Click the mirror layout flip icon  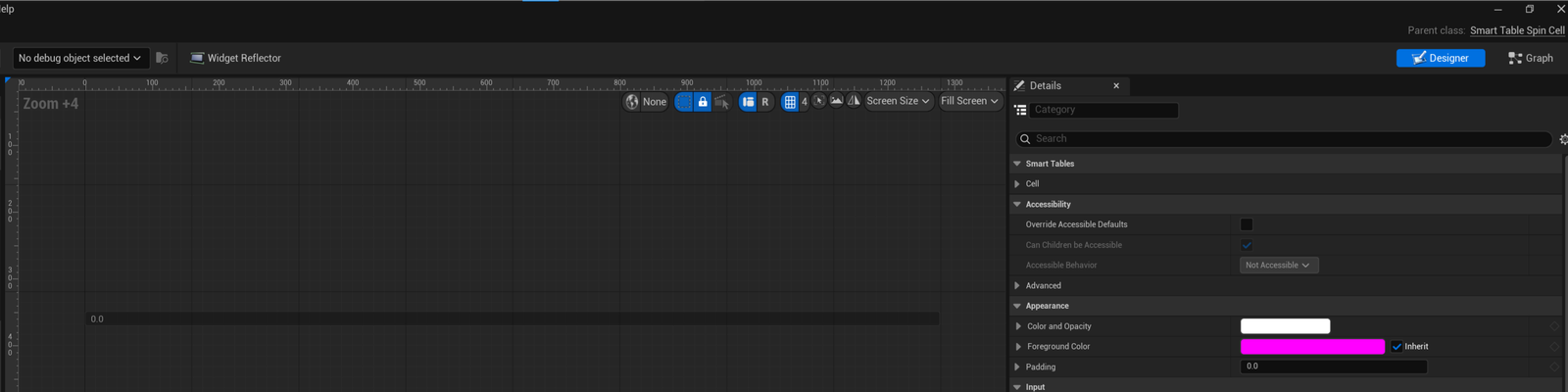(x=854, y=100)
